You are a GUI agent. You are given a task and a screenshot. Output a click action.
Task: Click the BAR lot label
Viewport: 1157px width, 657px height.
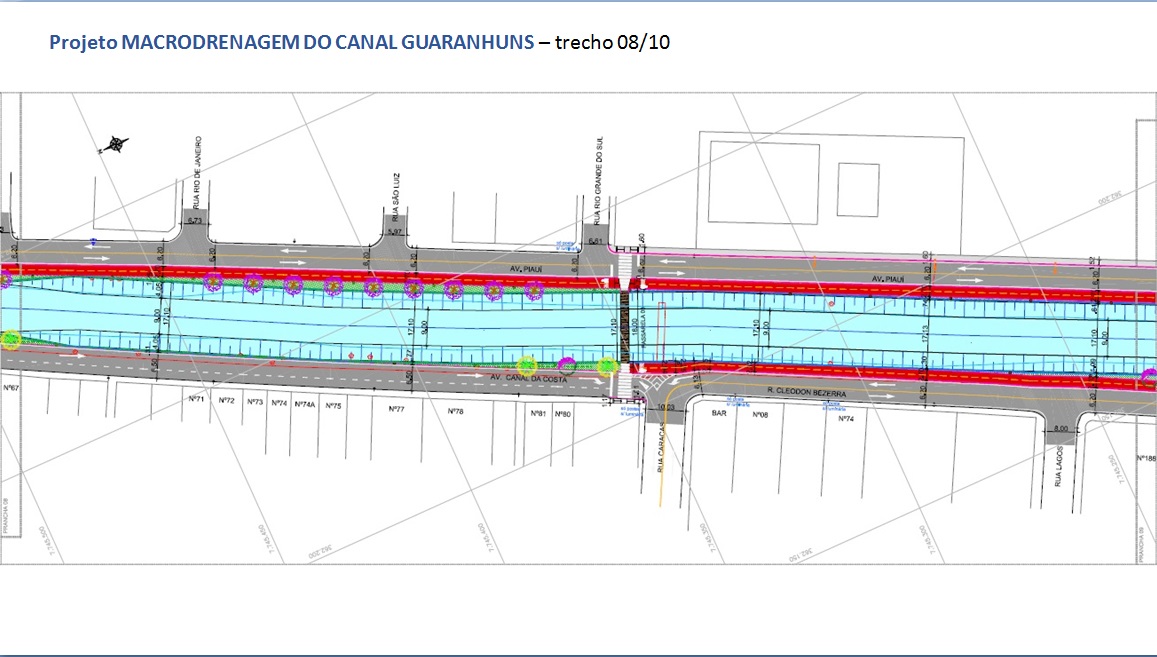(x=717, y=413)
